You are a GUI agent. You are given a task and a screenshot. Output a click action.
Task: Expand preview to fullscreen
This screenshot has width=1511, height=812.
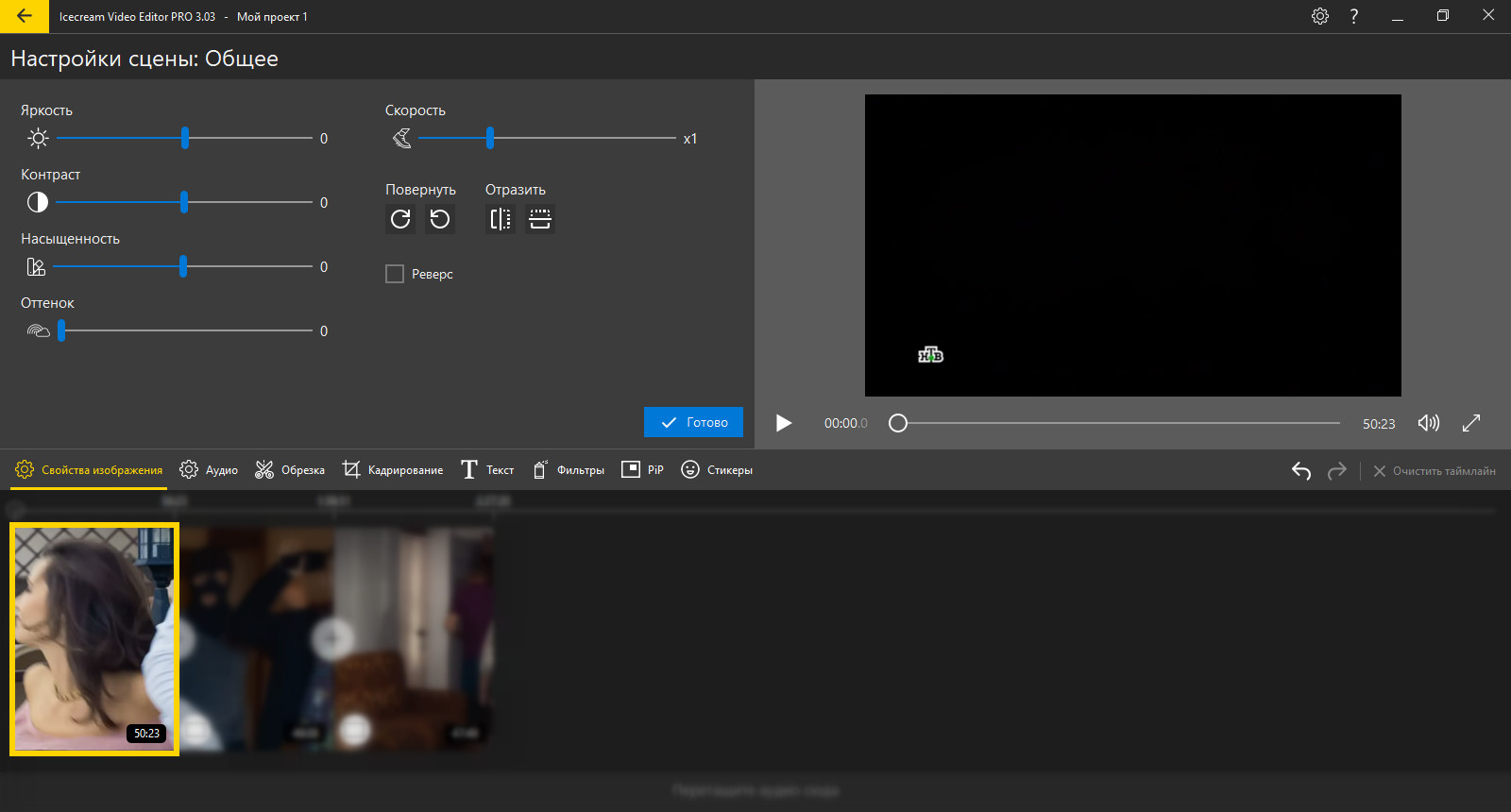click(x=1471, y=423)
